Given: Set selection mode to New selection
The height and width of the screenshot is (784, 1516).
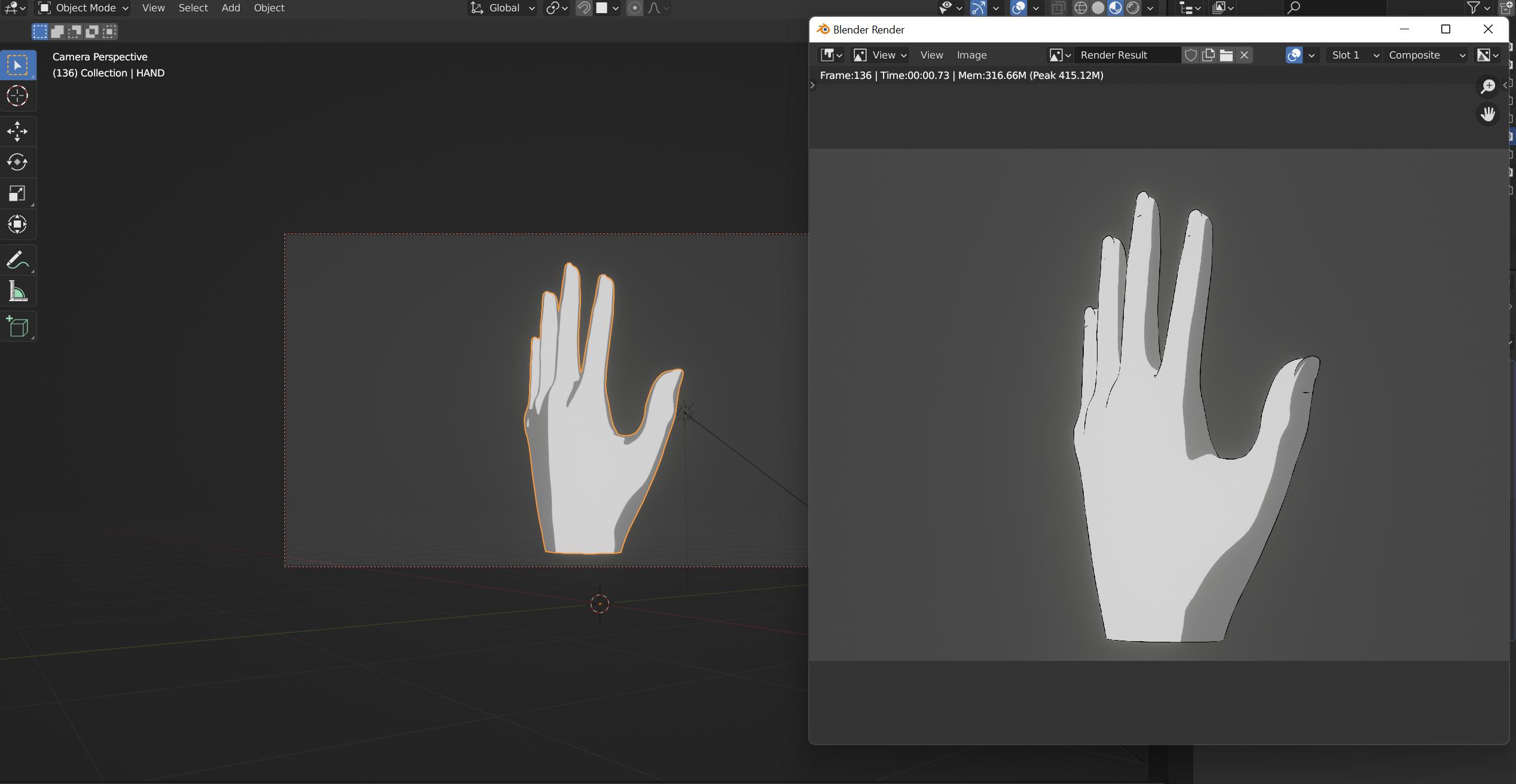Looking at the screenshot, I should coord(40,32).
